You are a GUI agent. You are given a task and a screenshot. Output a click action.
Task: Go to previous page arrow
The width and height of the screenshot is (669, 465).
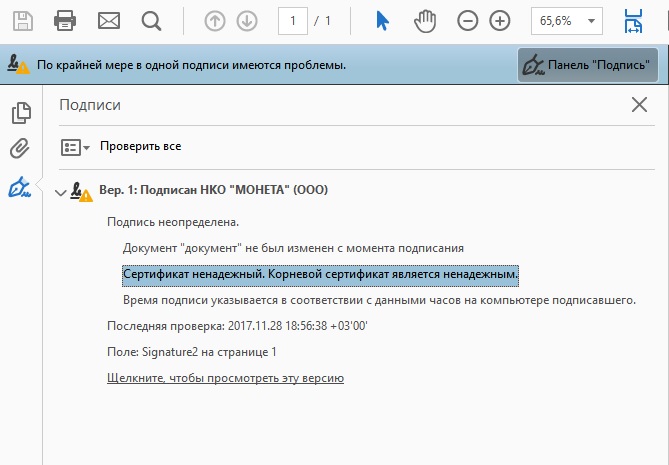[214, 20]
